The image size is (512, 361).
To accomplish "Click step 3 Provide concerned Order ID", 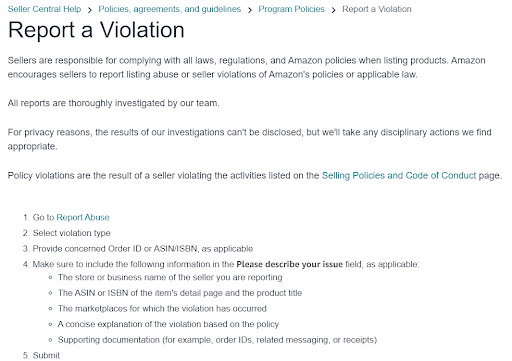I will click(x=143, y=249).
